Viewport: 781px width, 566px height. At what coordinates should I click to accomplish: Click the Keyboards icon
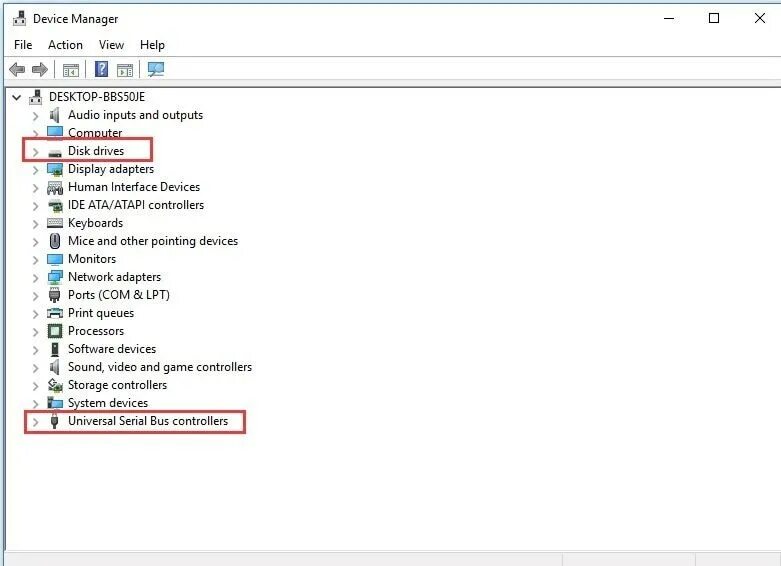click(x=55, y=223)
